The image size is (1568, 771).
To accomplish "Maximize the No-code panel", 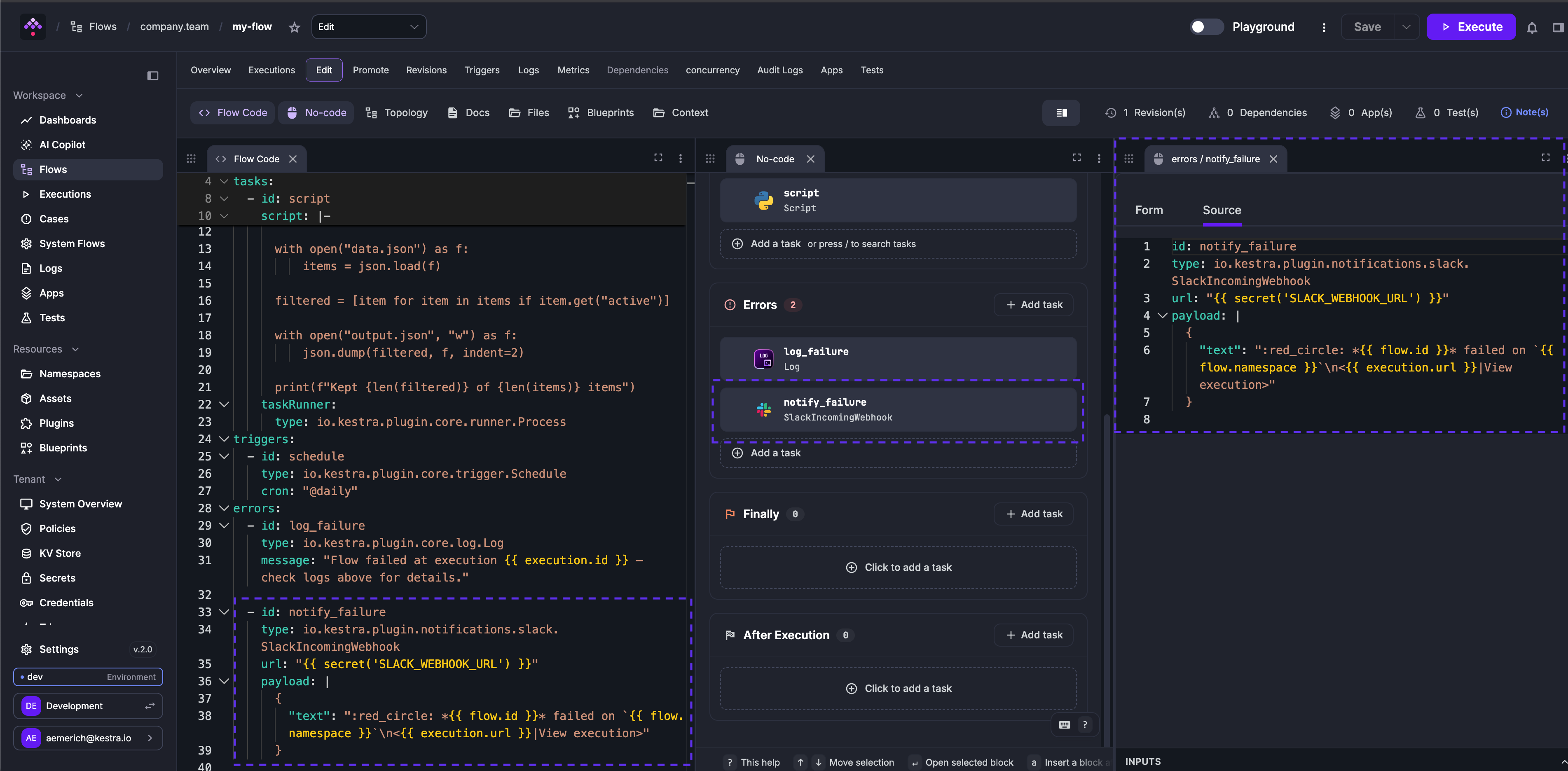I will [x=1077, y=158].
